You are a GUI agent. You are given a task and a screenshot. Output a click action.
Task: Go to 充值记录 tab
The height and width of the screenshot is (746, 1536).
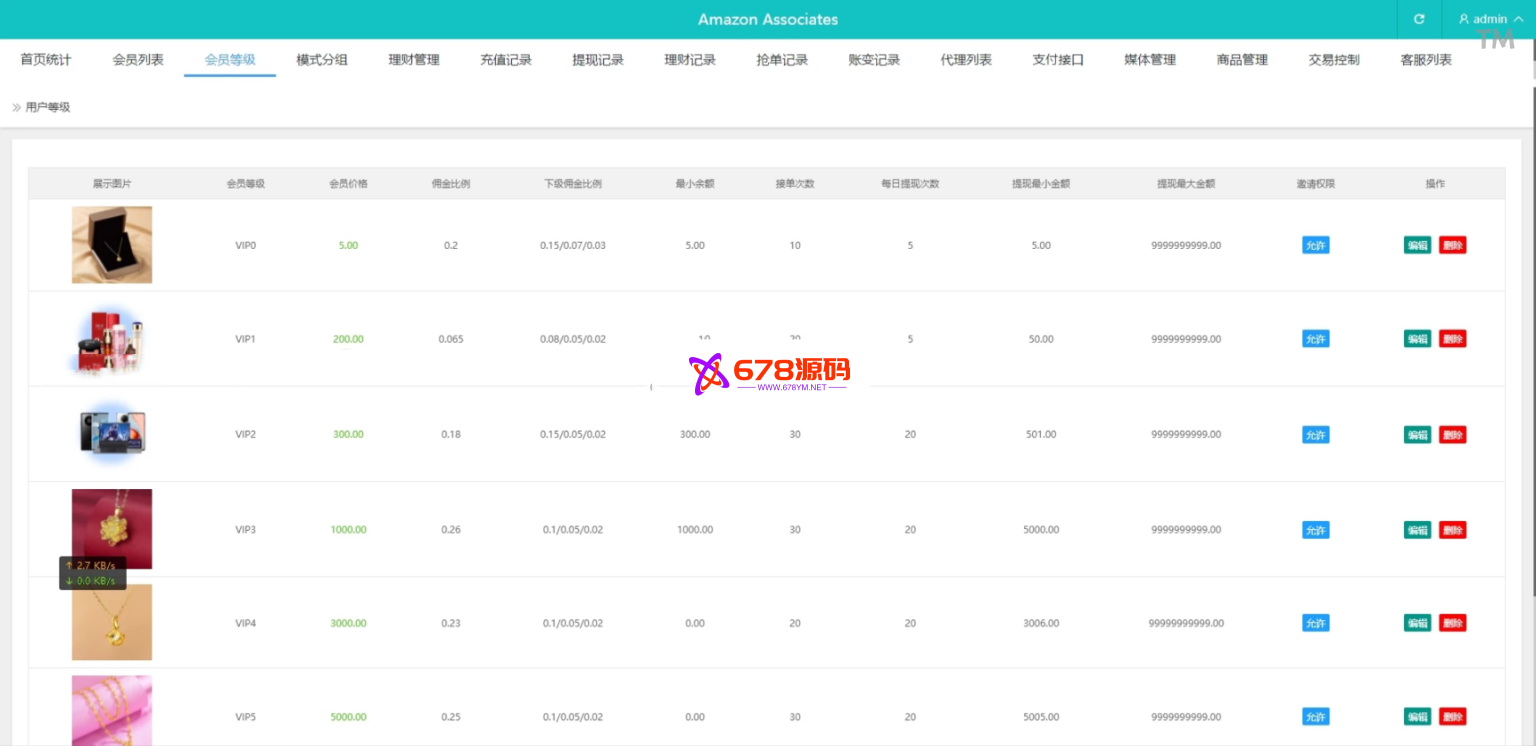[x=506, y=60]
